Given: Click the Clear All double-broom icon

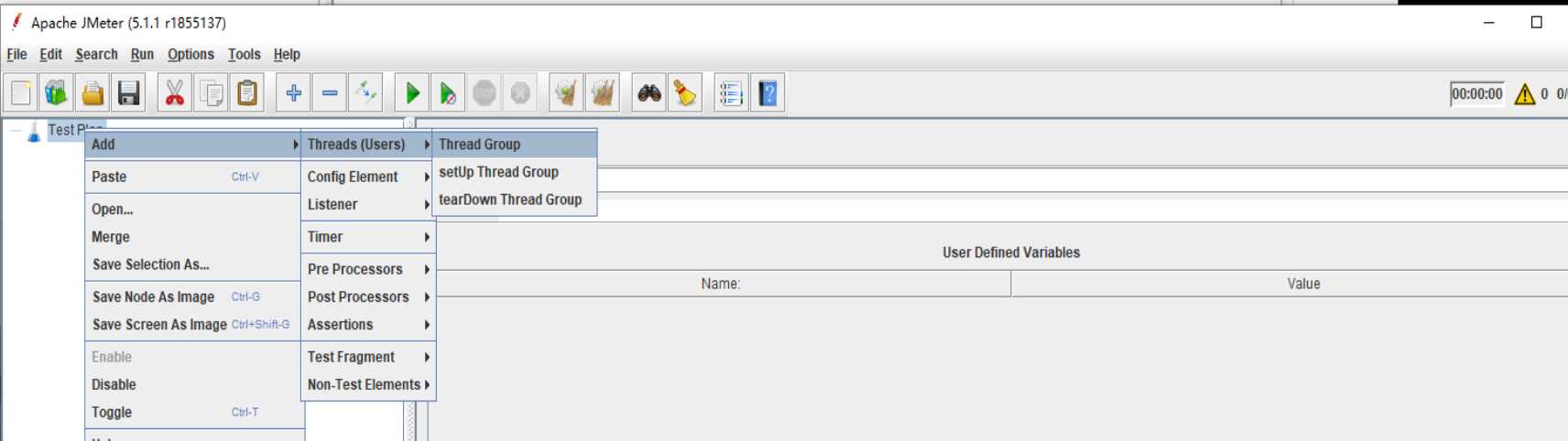Looking at the screenshot, I should 603,93.
